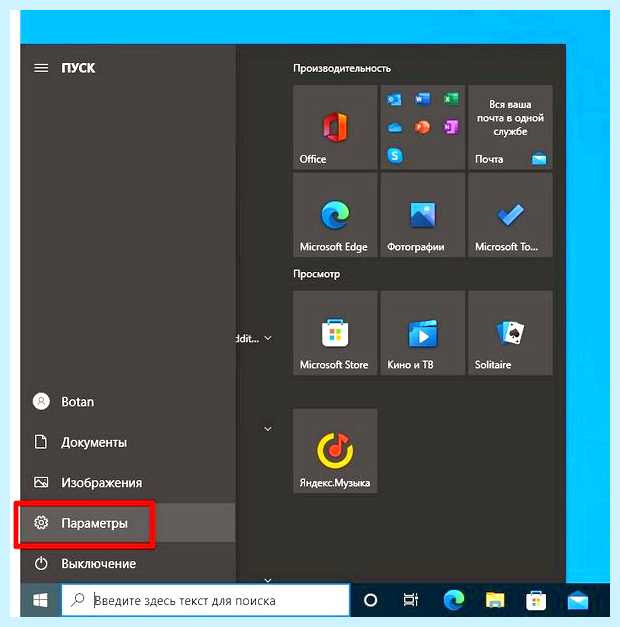Launch Outlook from the Office apps tile
Viewport: 620px width, 627px height.
394,99
